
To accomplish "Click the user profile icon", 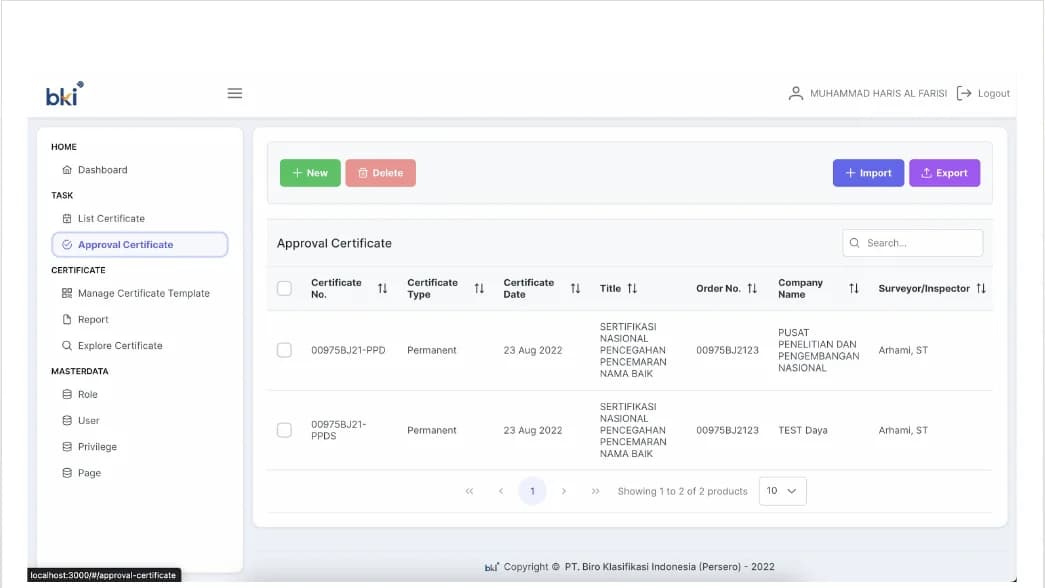I will [795, 93].
